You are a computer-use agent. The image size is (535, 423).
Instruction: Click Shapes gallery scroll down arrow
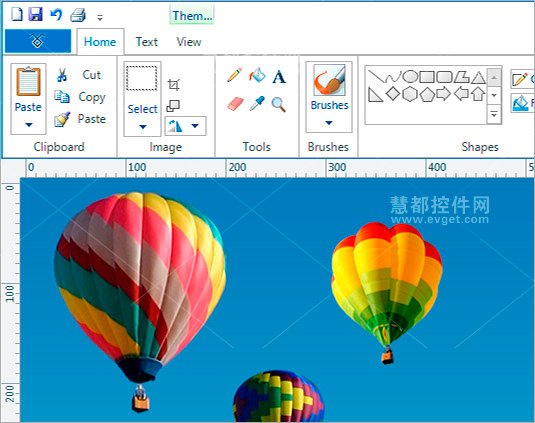pyautogui.click(x=494, y=96)
